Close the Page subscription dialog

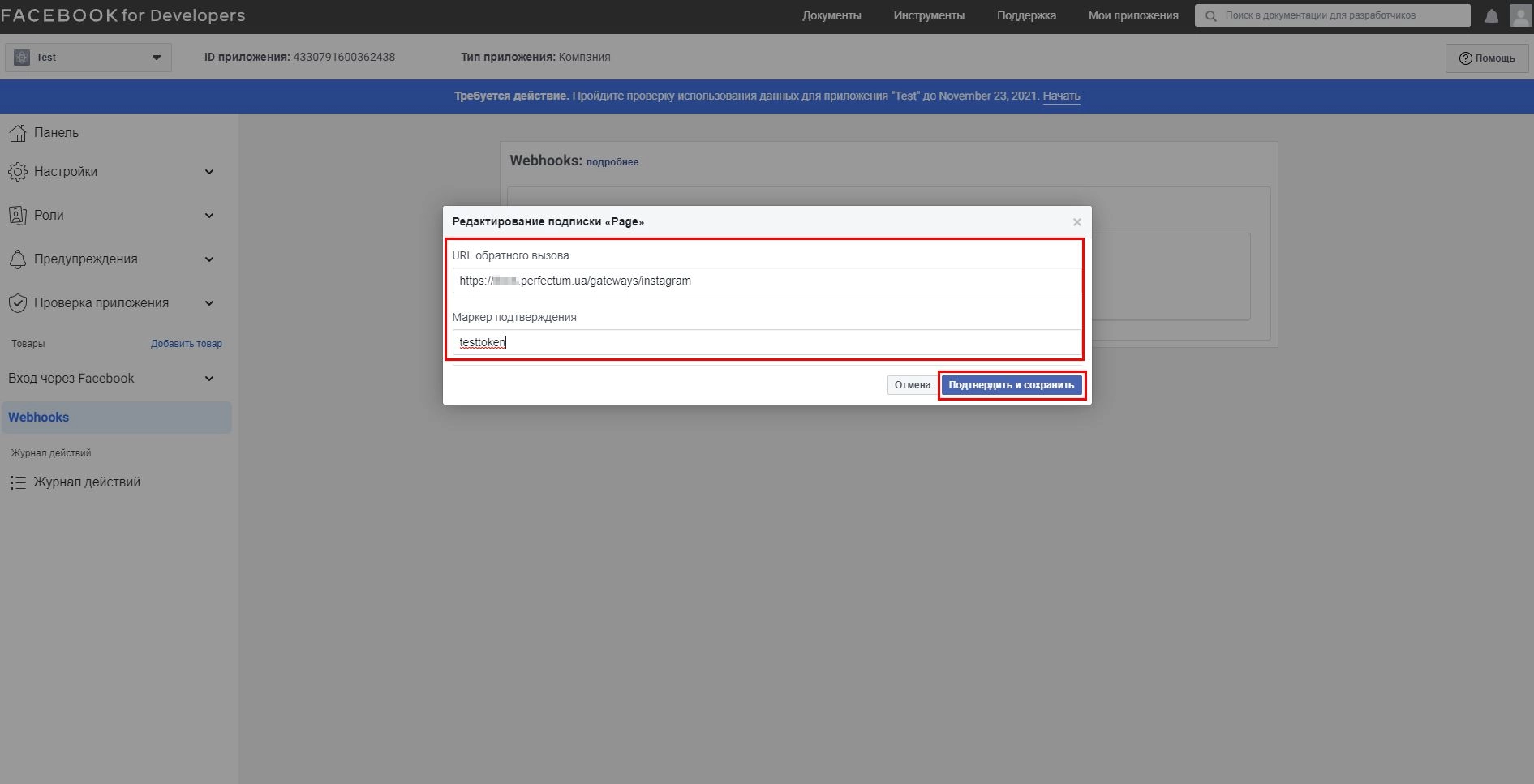click(1076, 222)
